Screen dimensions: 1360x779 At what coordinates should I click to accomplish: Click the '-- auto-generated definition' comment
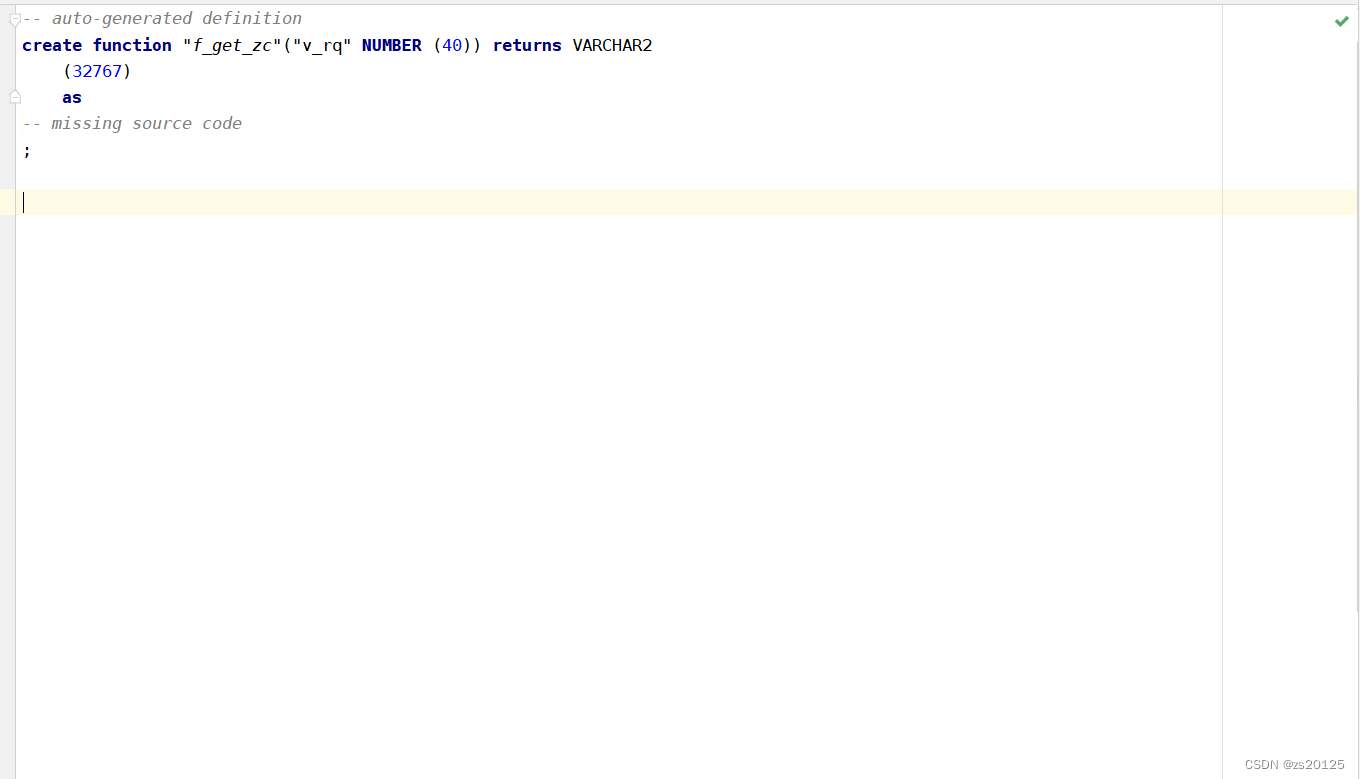[162, 17]
